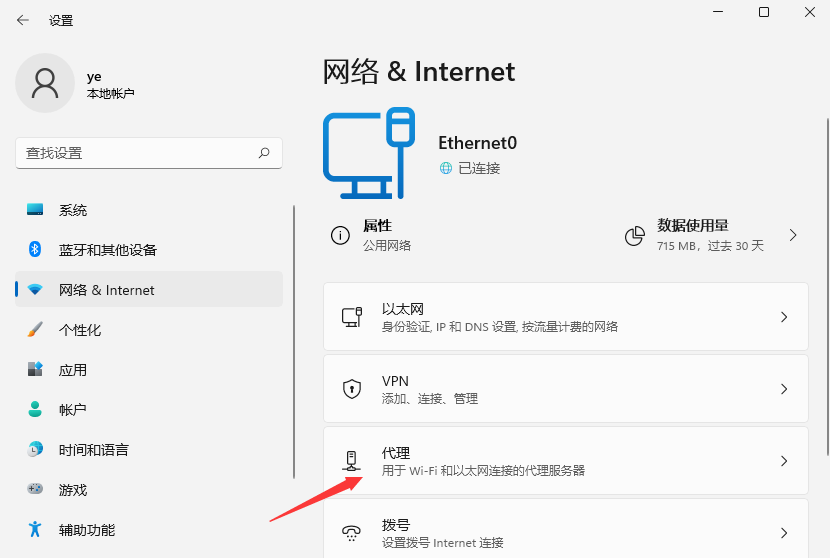Viewport: 830px width, 558px height.
Task: Click the large Ethernet computer icon
Action: [x=369, y=154]
